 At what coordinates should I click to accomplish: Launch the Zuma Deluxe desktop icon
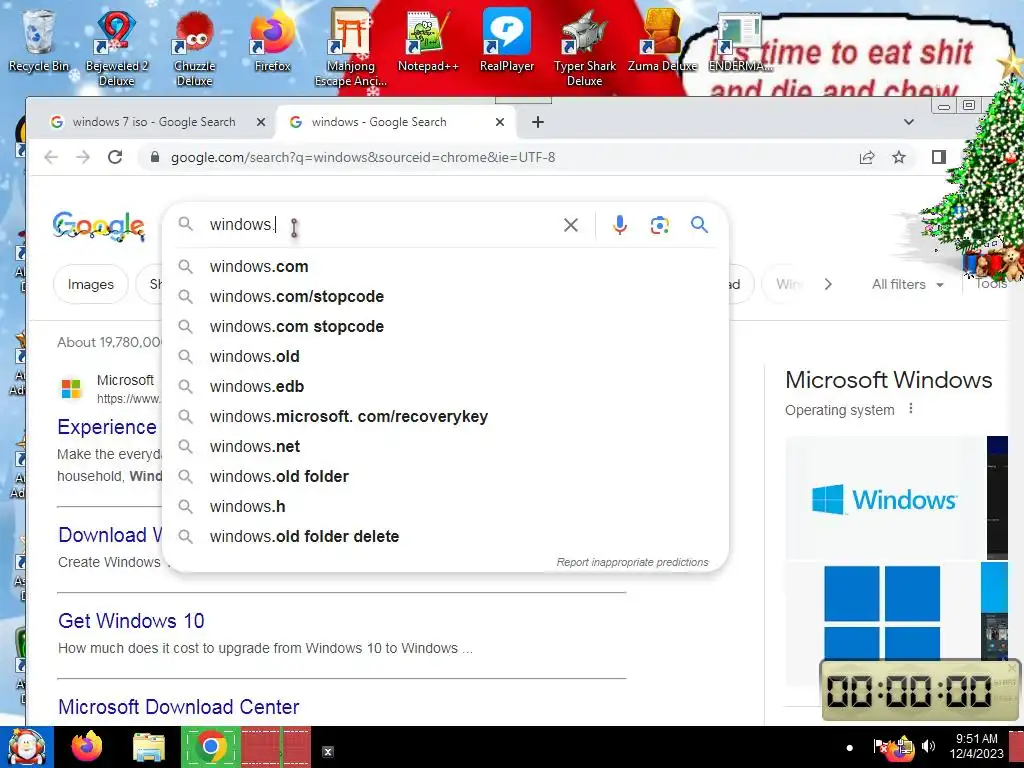(x=662, y=40)
